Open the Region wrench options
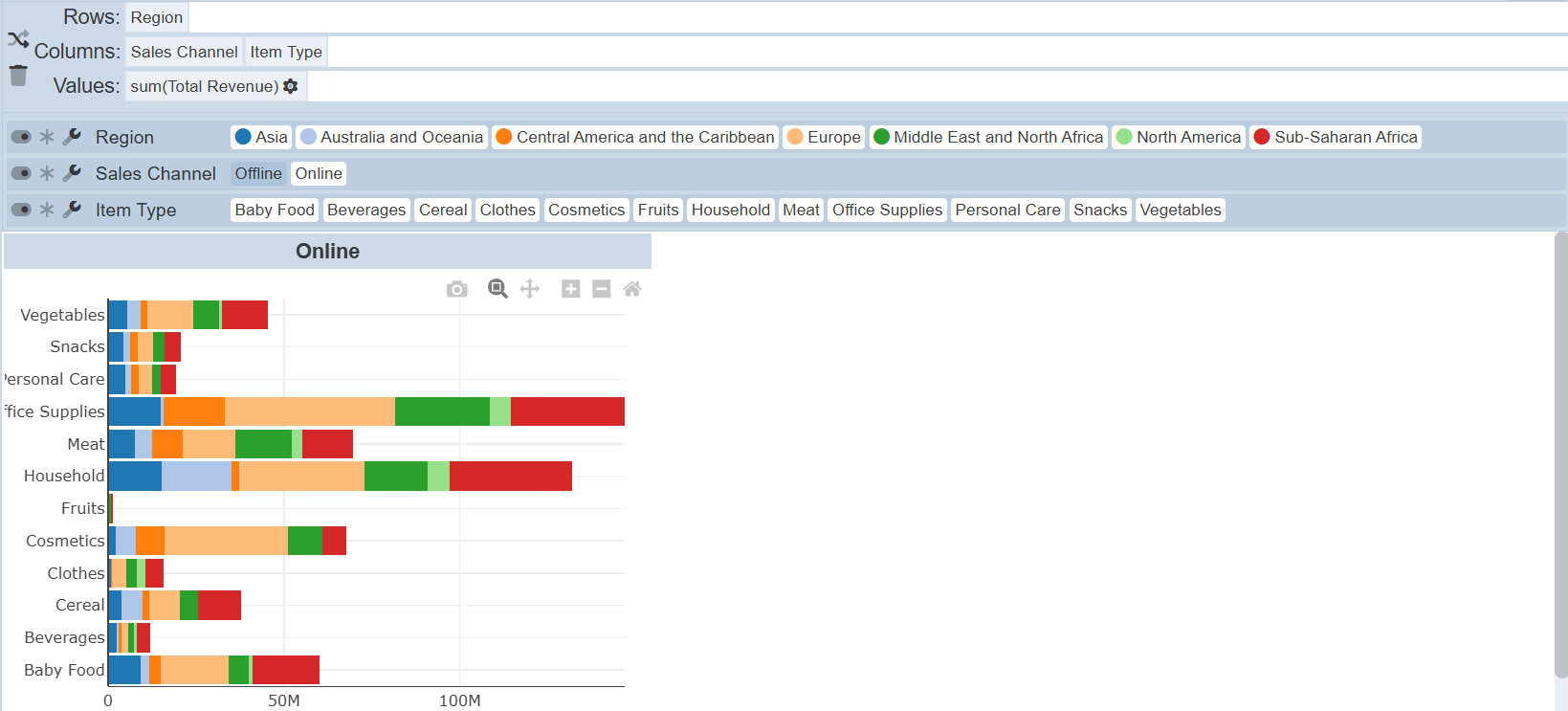This screenshot has width=1568, height=711. tap(72, 137)
